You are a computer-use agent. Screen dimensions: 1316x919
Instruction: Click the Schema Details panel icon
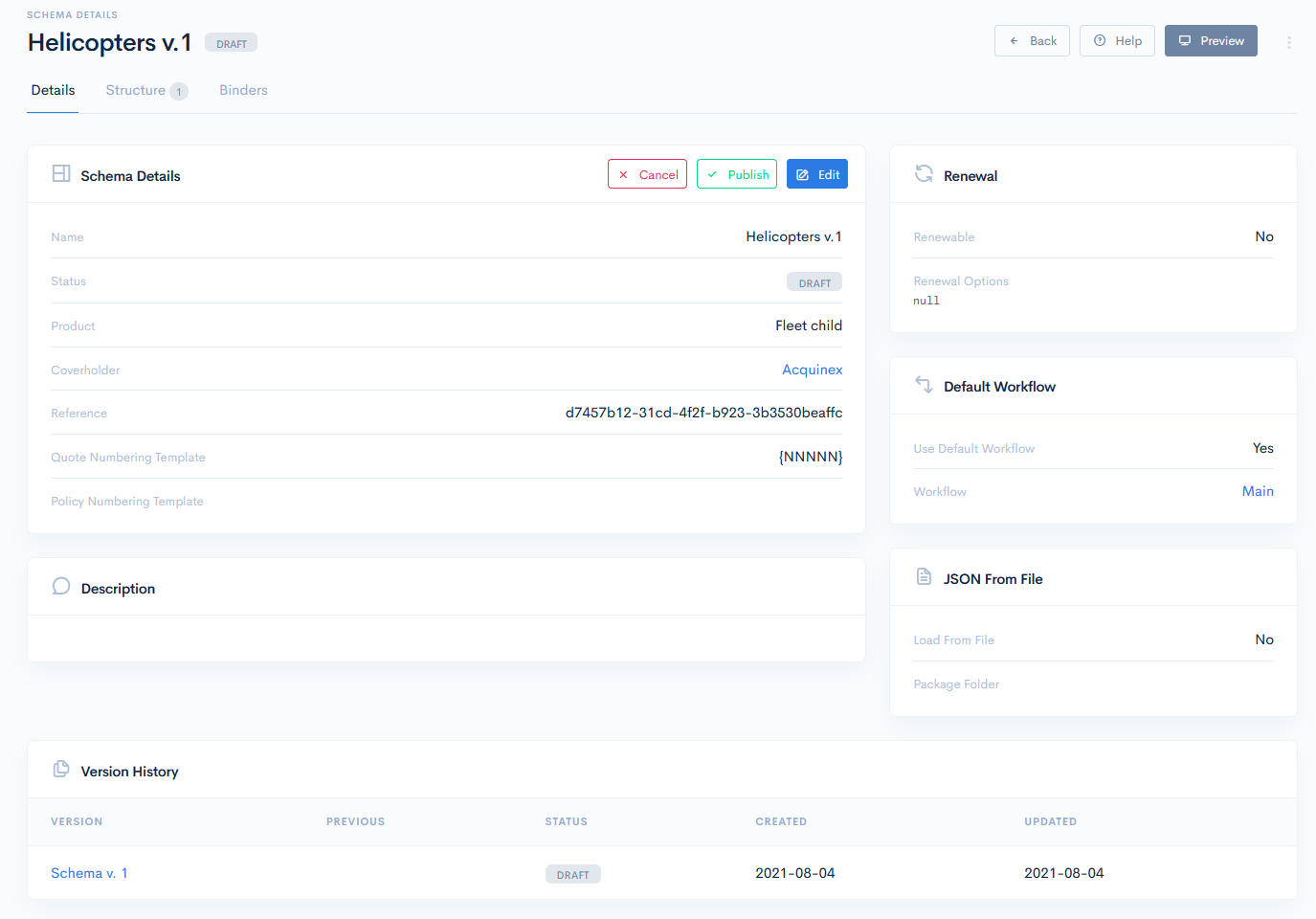point(61,174)
